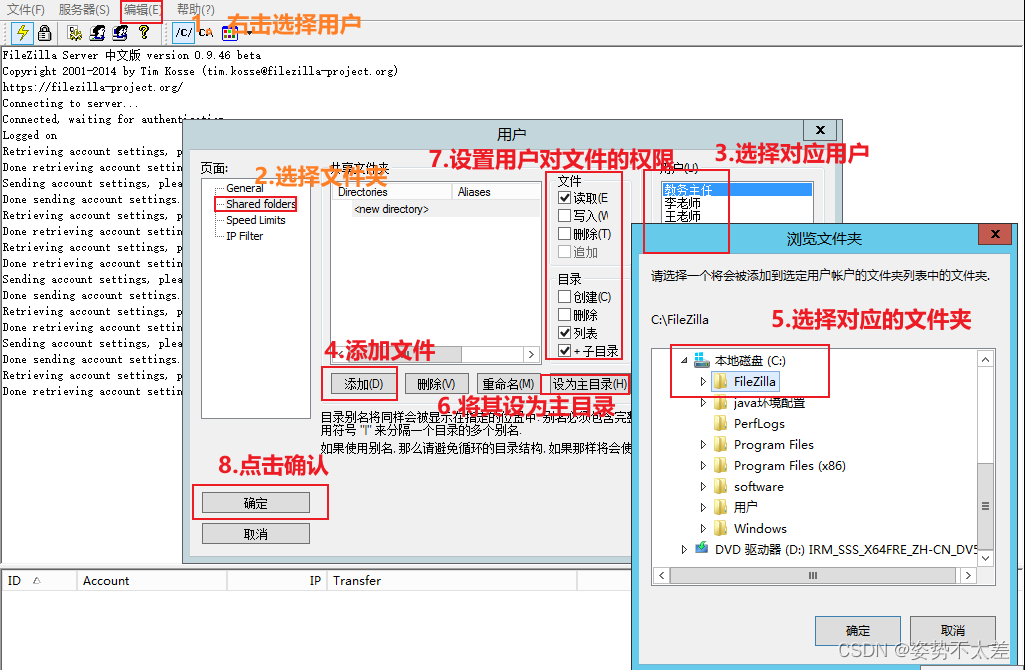Image resolution: width=1025 pixels, height=670 pixels.
Task: Click the Transfer column header
Action: click(452, 580)
